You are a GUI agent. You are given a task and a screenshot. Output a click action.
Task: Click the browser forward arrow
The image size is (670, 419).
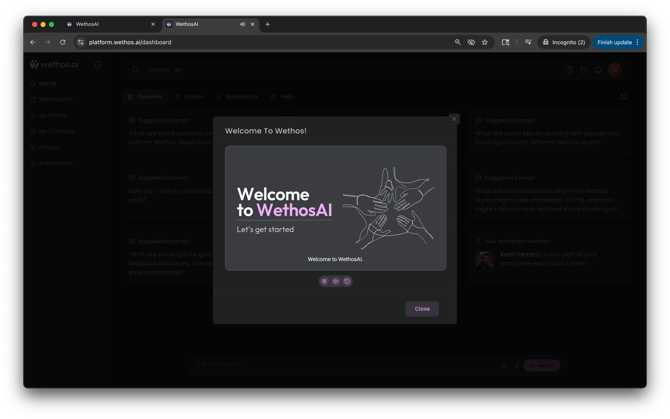coord(47,42)
